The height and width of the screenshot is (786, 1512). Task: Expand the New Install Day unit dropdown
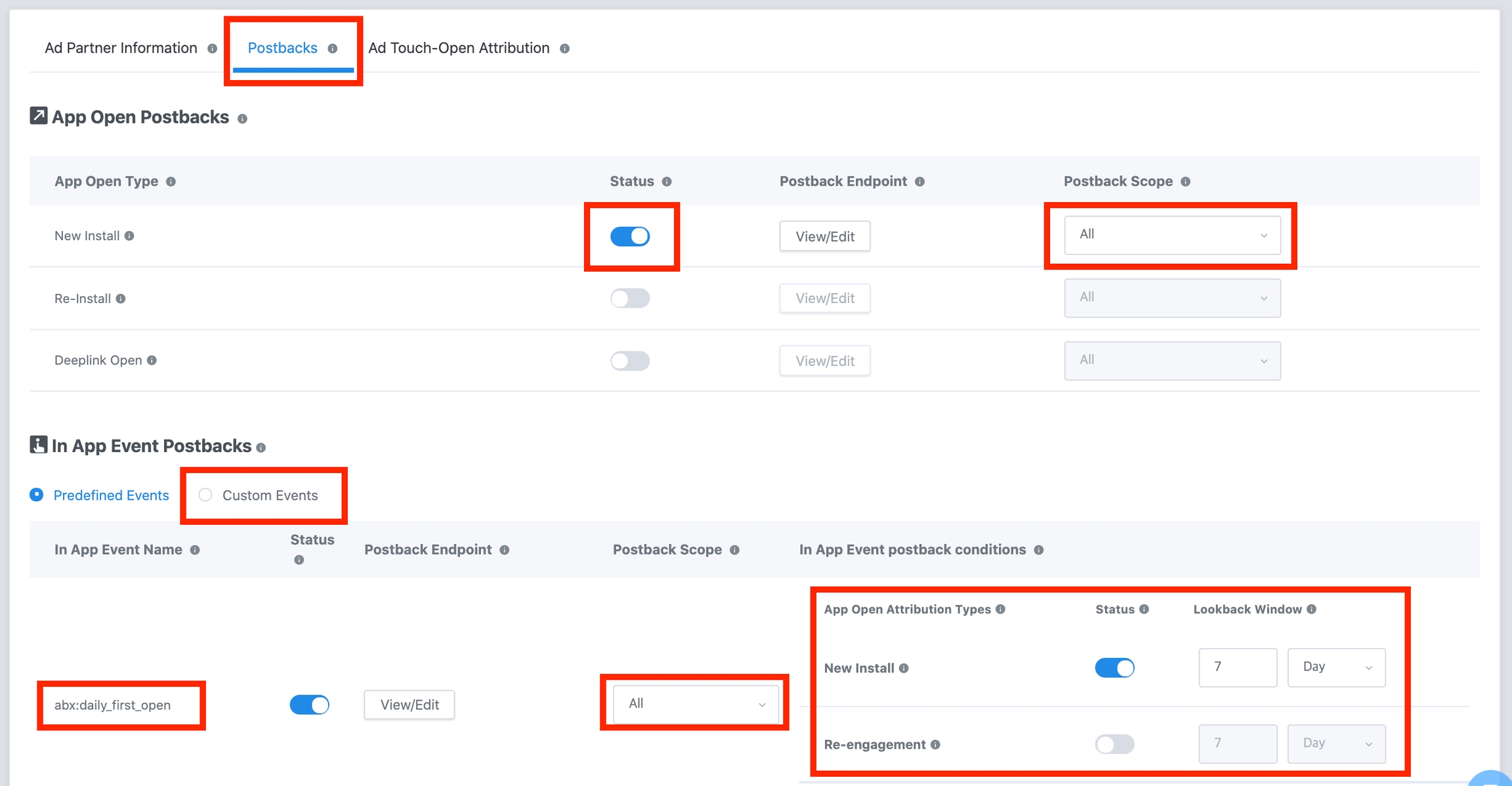[1336, 667]
